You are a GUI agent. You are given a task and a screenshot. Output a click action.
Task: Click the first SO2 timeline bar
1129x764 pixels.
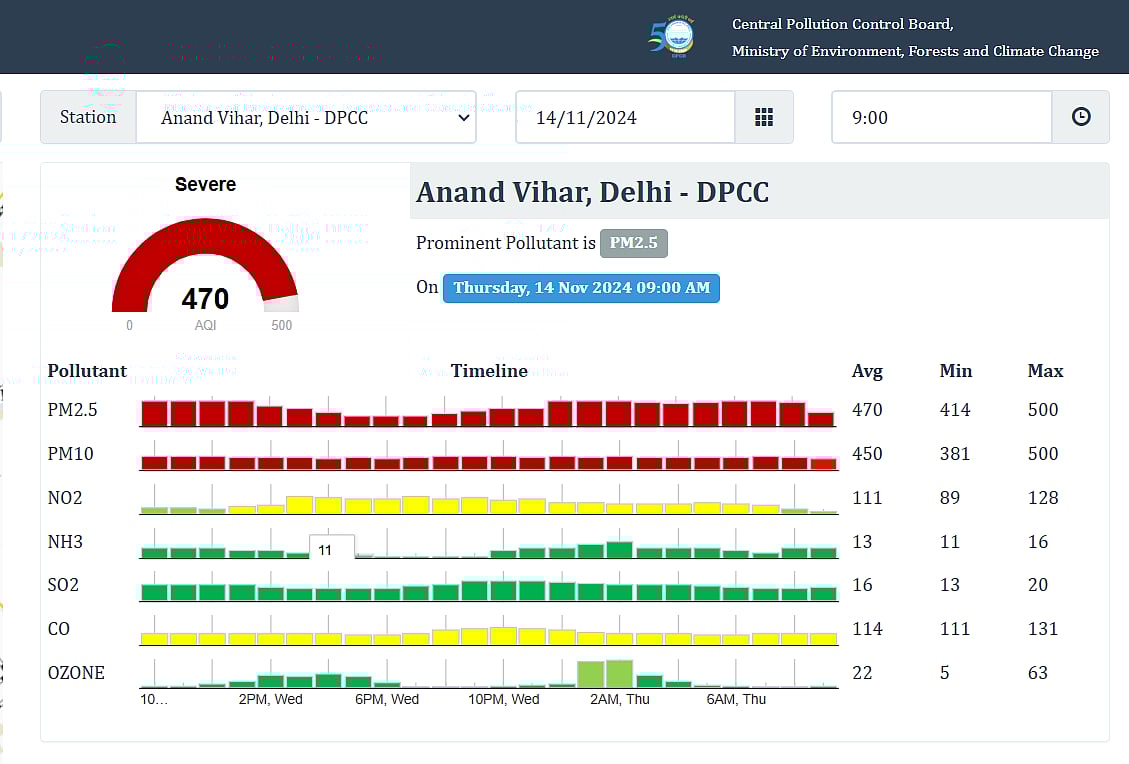point(154,592)
